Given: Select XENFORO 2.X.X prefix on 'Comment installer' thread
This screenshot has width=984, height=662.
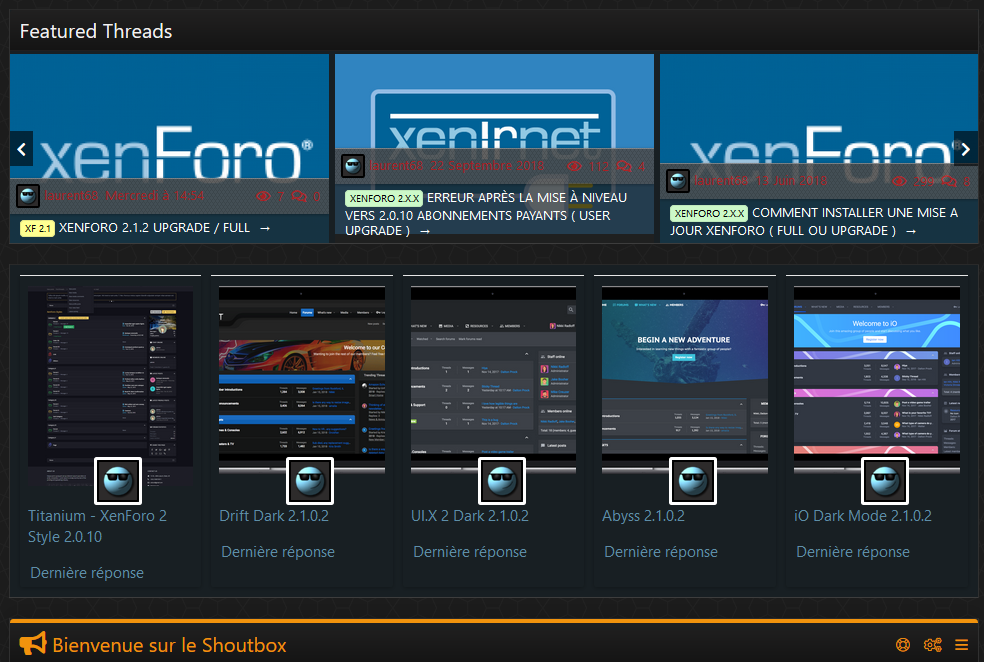Looking at the screenshot, I should coord(709,213).
